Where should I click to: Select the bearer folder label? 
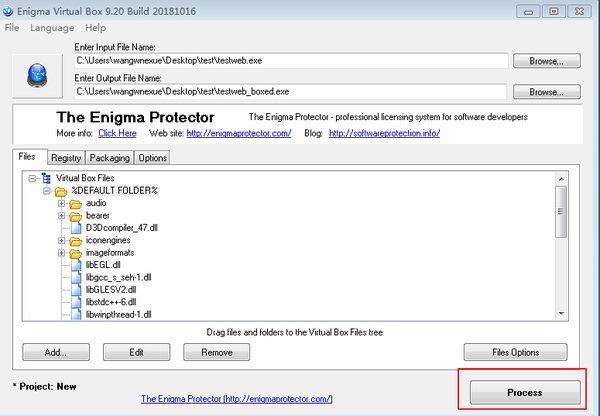(98, 215)
